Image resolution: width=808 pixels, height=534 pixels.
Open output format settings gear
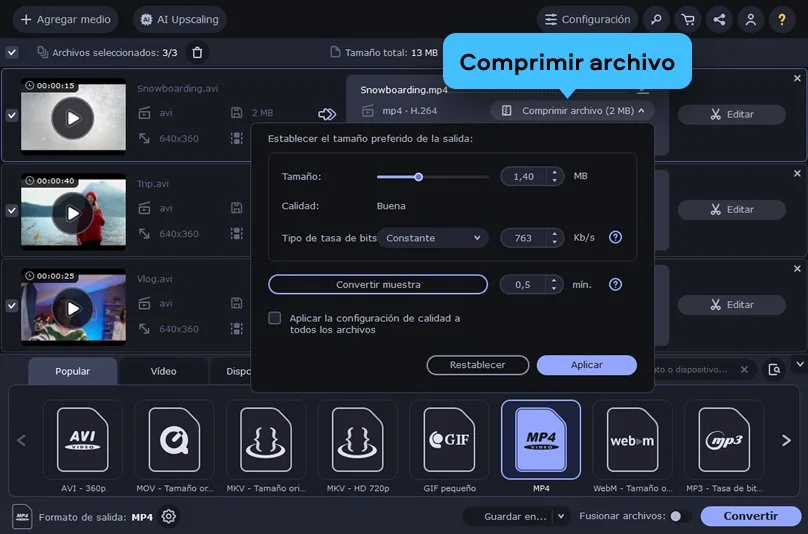click(169, 516)
